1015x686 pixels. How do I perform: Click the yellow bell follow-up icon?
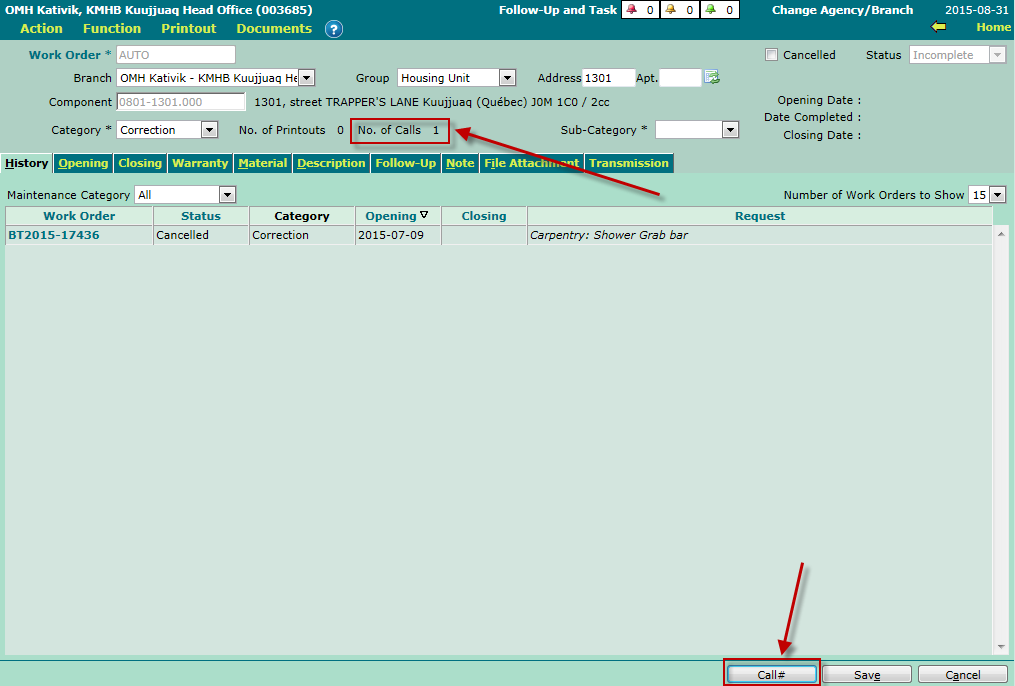pyautogui.click(x=671, y=10)
